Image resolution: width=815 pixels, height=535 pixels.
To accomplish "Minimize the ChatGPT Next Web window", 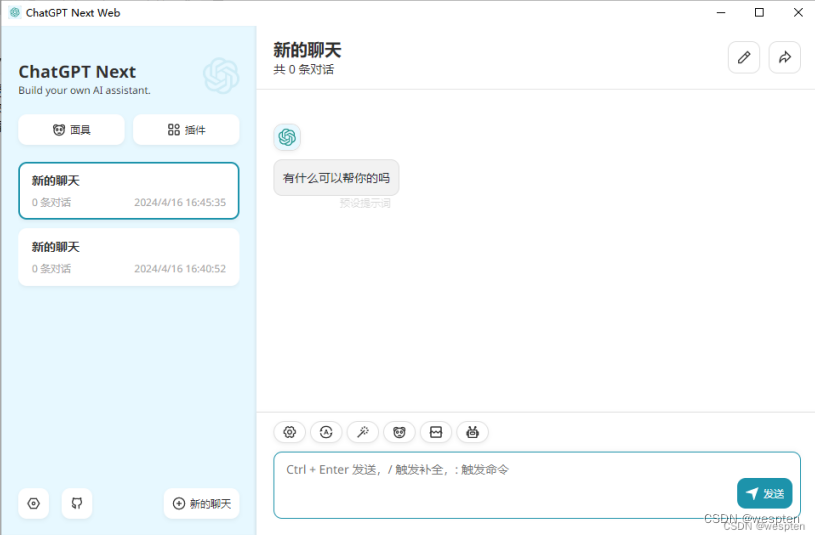I will click(x=721, y=12).
